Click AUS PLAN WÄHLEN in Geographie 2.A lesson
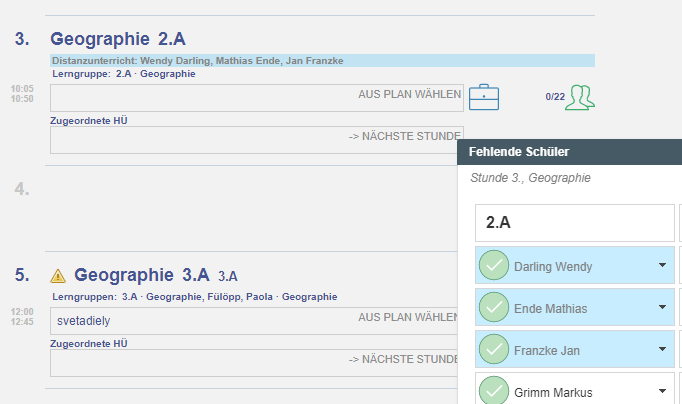Screen dimensions: 682x404 (x=409, y=94)
